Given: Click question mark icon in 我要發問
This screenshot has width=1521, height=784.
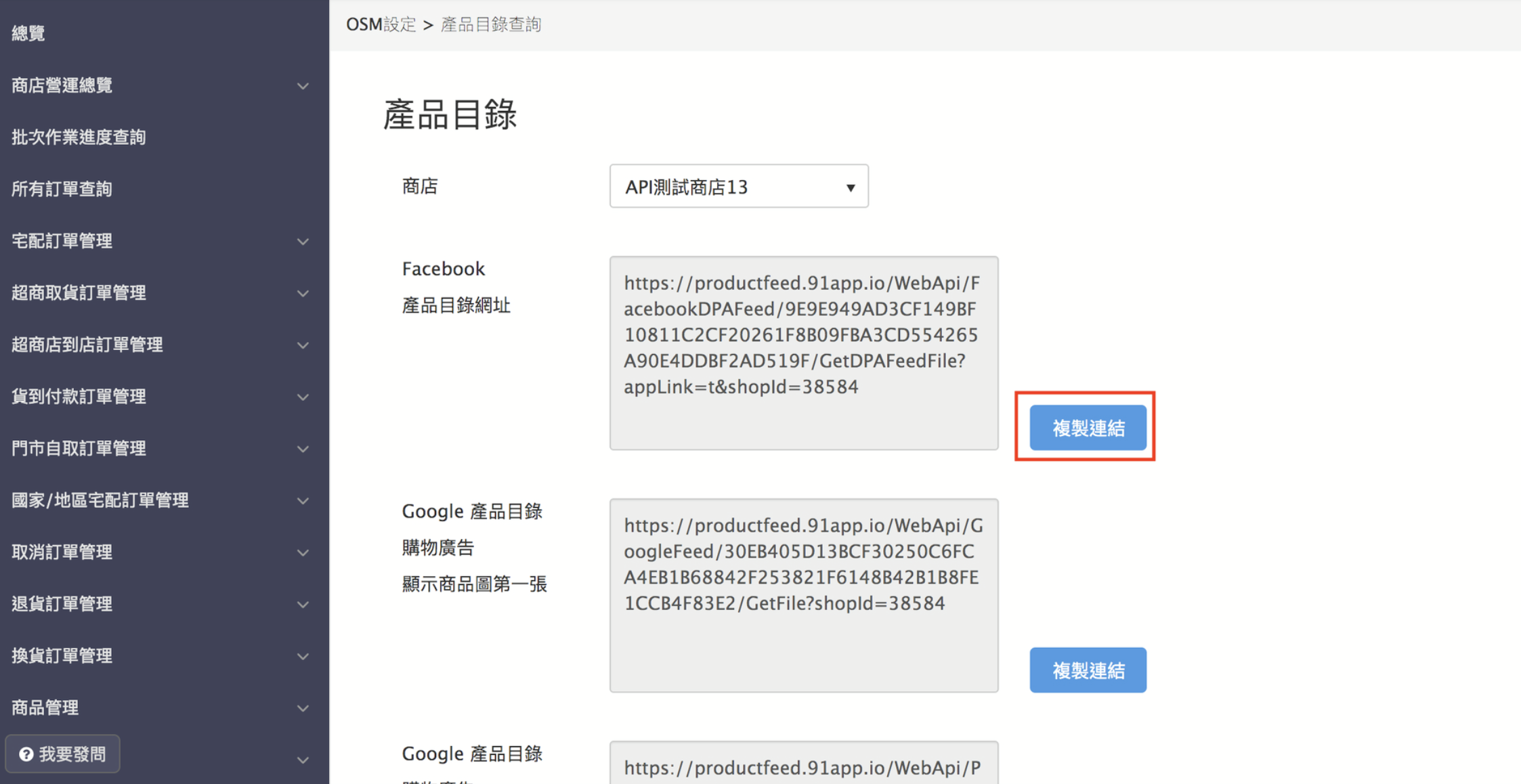Looking at the screenshot, I should point(26,754).
